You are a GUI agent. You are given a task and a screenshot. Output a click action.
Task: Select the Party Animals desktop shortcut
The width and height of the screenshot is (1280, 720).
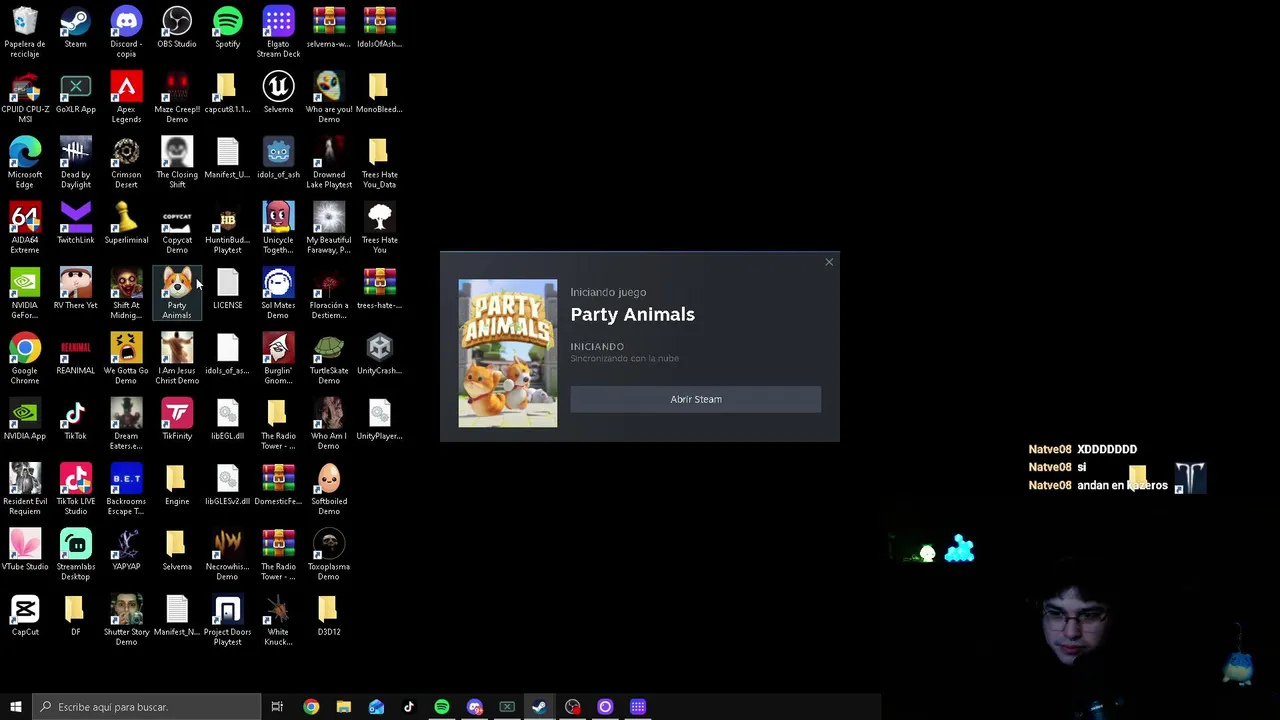tap(177, 293)
